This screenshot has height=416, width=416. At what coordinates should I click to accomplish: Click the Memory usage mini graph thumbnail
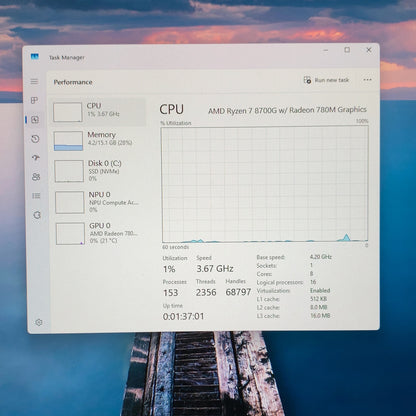(x=68, y=141)
